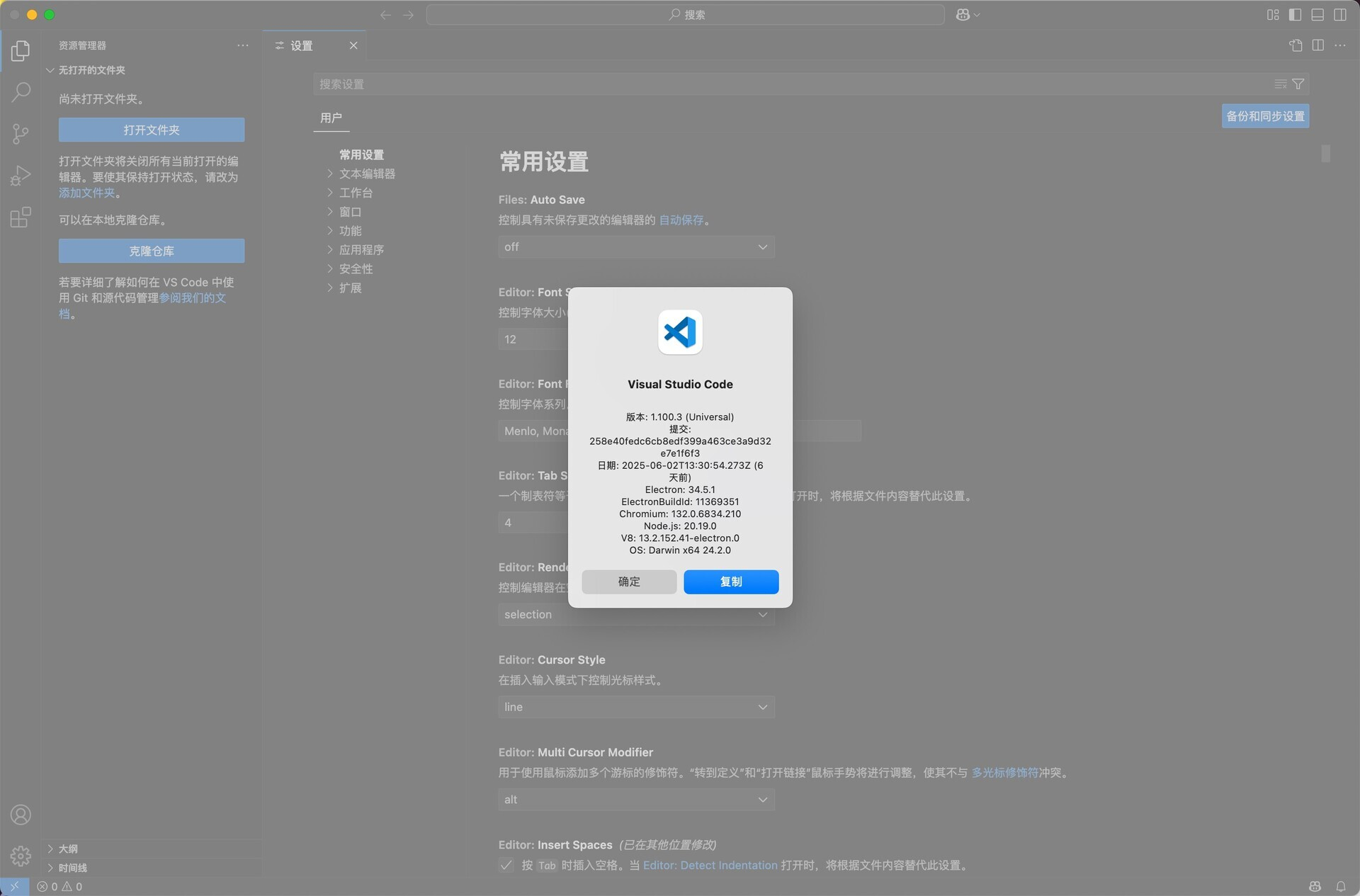Open Copilot status icon in status bar
The width and height of the screenshot is (1360, 896).
[x=1315, y=887]
